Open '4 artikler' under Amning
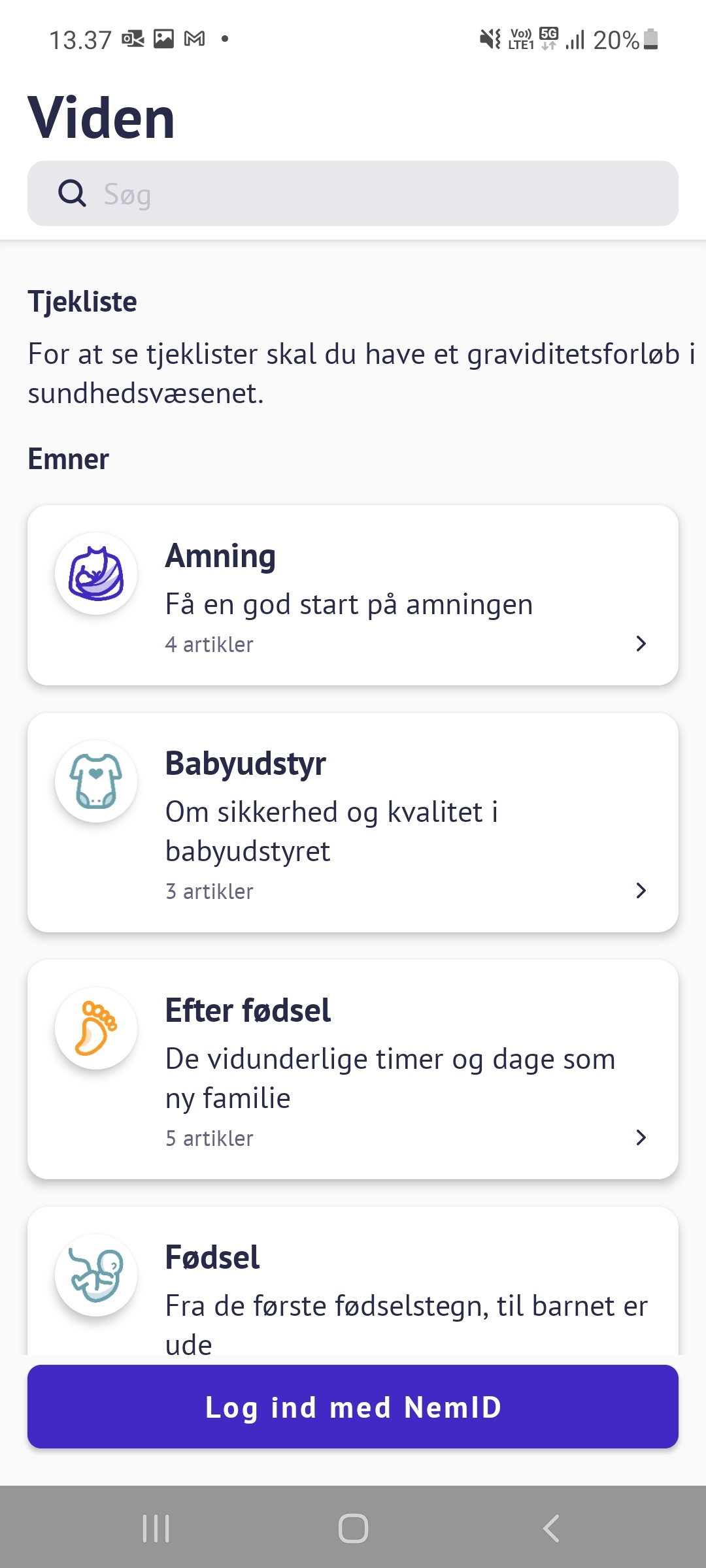This screenshot has width=706, height=1568. point(209,645)
